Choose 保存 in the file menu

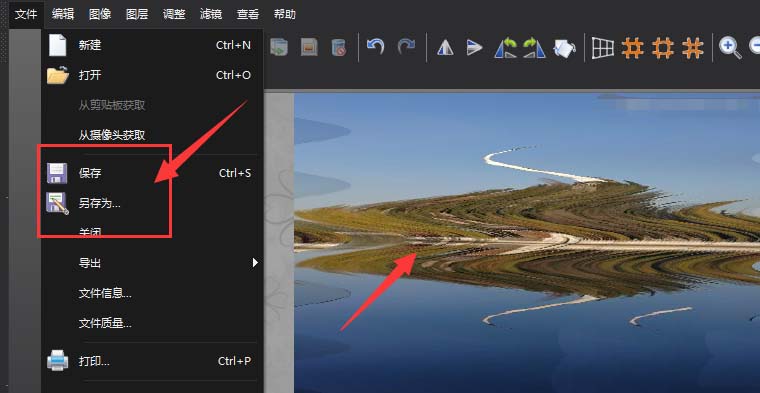coord(153,173)
